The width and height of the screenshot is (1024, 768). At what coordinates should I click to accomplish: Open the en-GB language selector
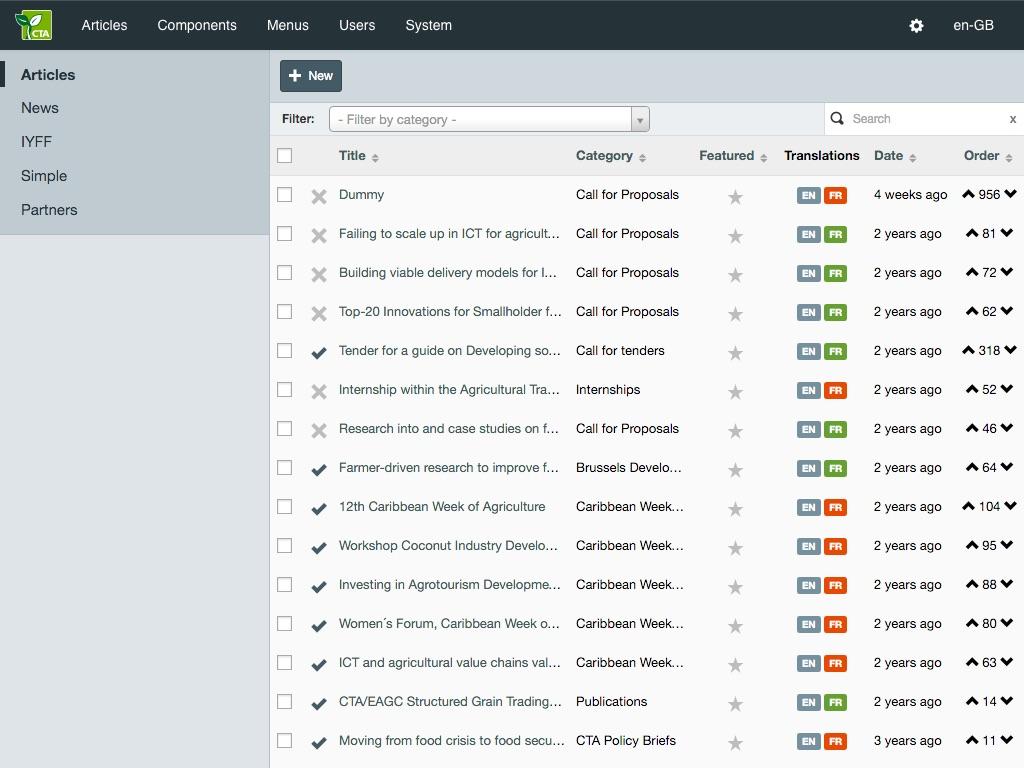point(973,25)
